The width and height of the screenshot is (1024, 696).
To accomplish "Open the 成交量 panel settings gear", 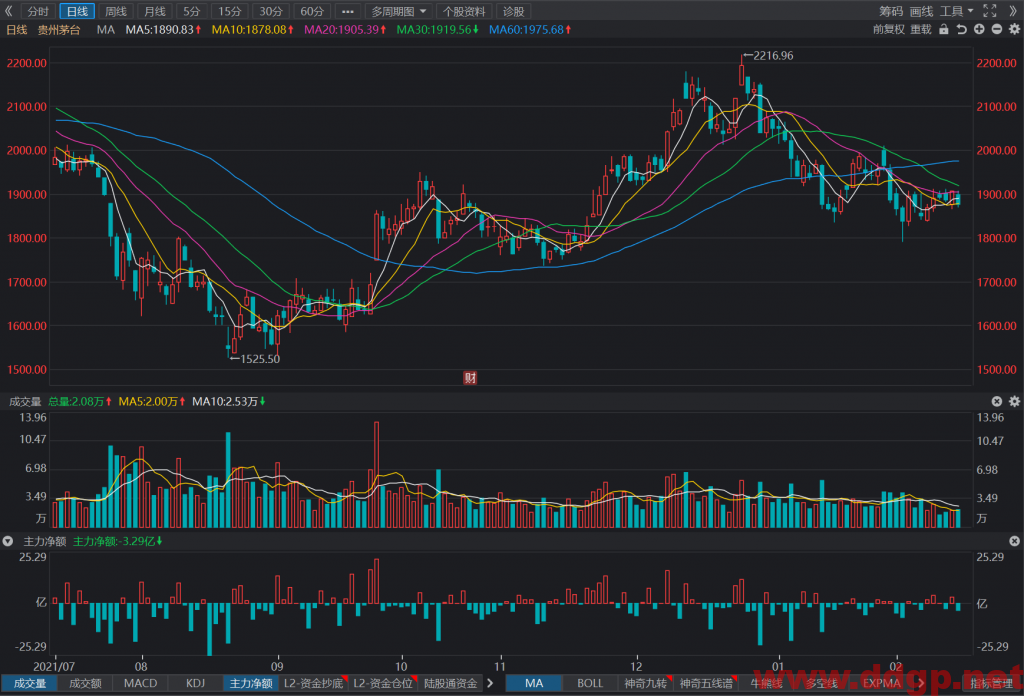I will 1014,402.
